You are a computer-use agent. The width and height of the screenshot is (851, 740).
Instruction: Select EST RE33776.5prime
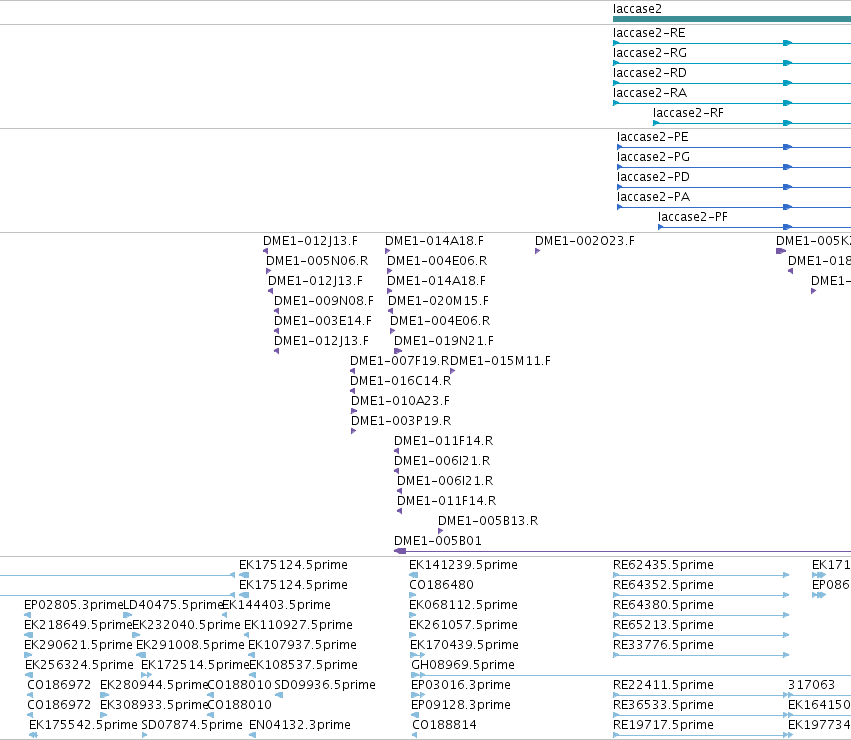663,645
